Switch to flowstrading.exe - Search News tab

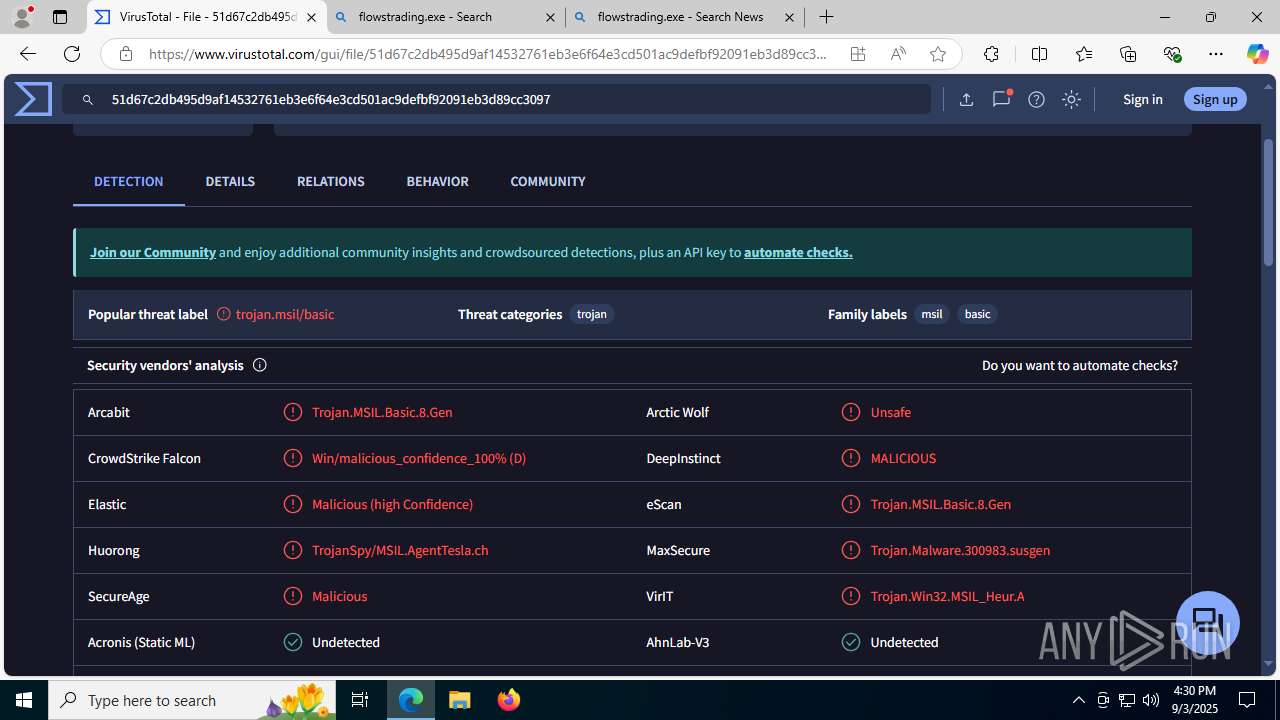685,17
